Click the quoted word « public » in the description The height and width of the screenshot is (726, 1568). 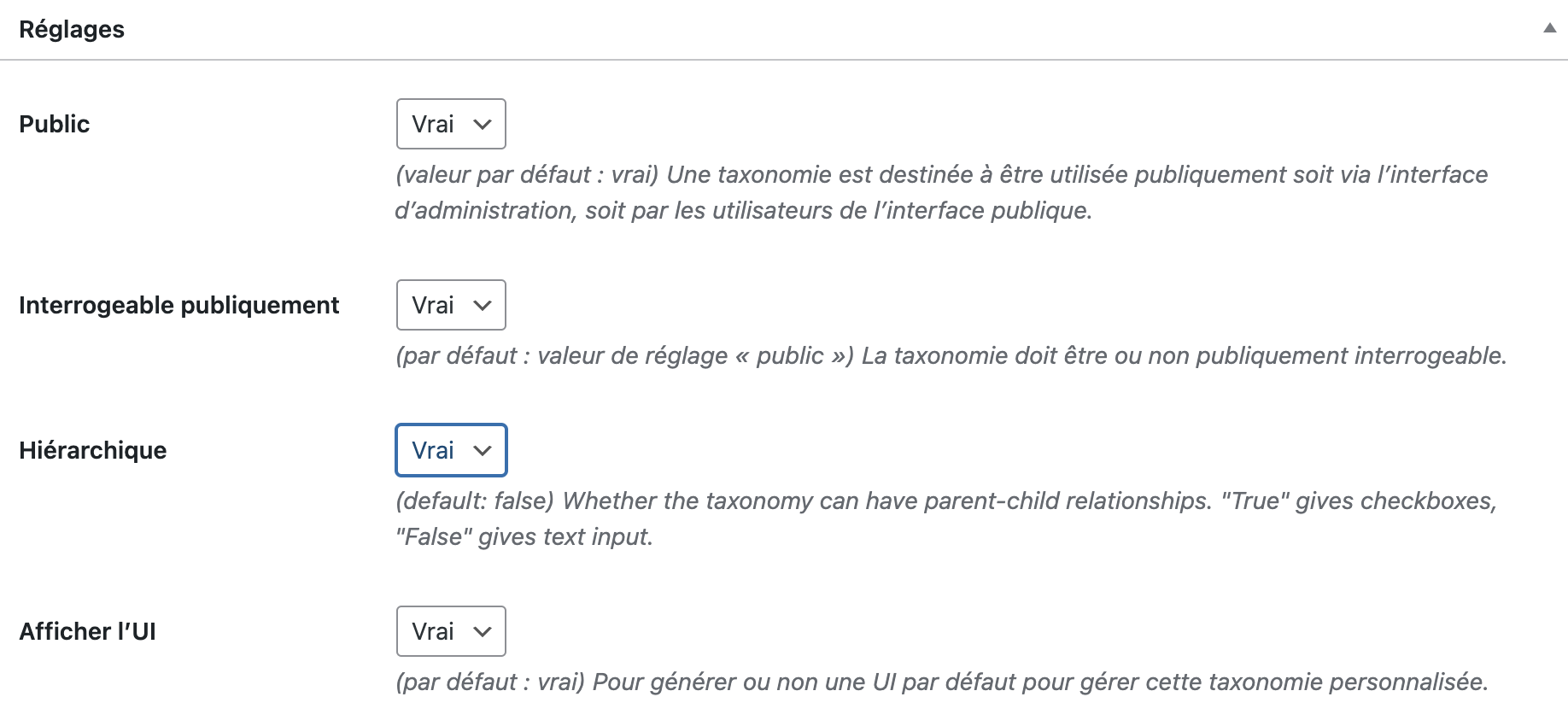coord(789,356)
